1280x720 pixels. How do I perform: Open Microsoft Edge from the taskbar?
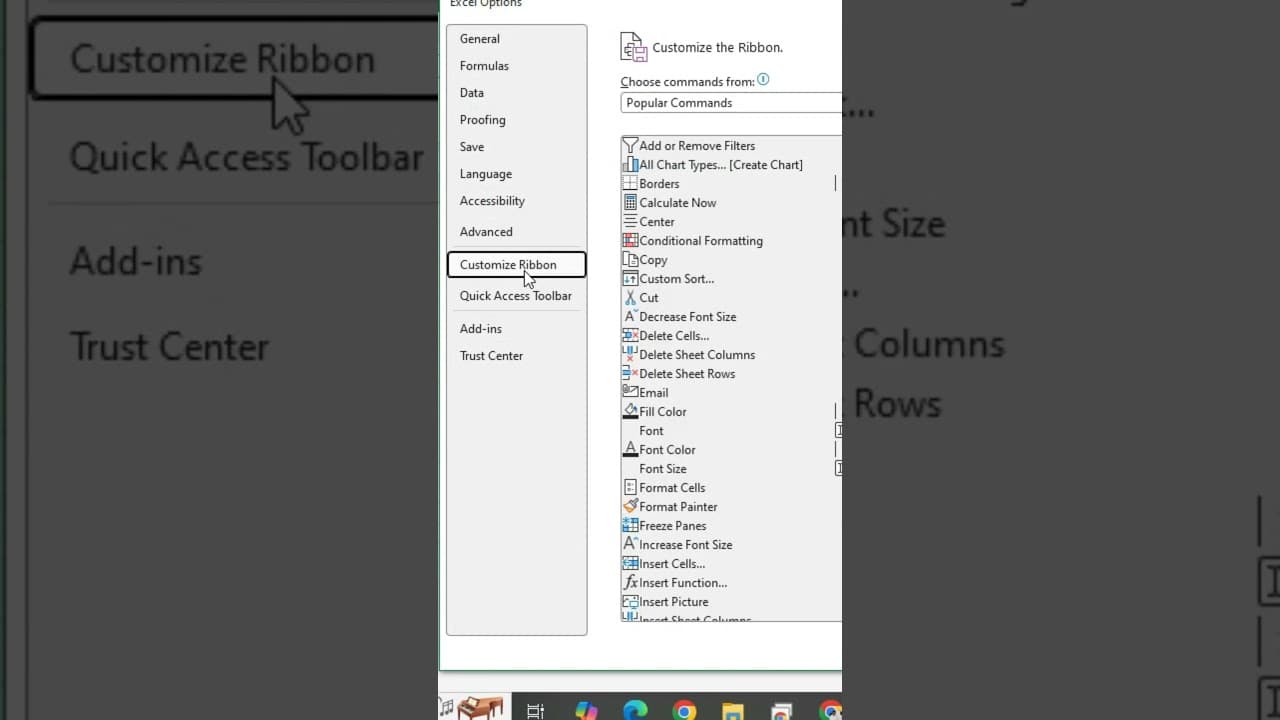(635, 710)
